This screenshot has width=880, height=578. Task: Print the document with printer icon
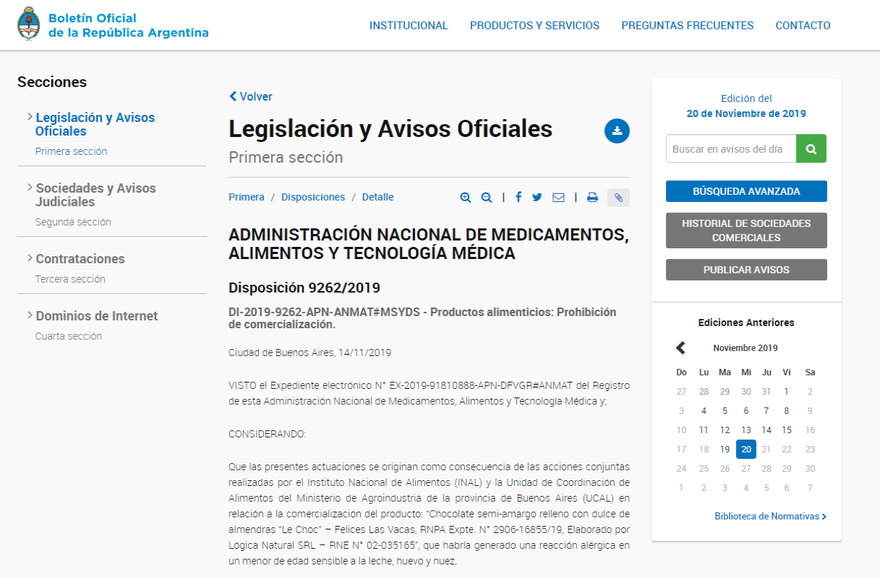pyautogui.click(x=592, y=198)
